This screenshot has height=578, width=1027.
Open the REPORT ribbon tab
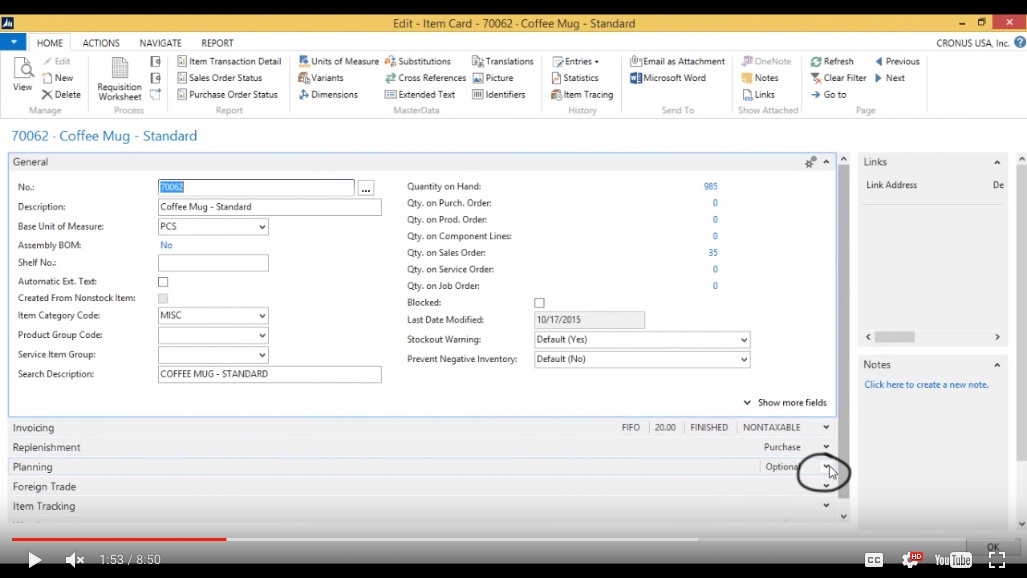tap(217, 42)
